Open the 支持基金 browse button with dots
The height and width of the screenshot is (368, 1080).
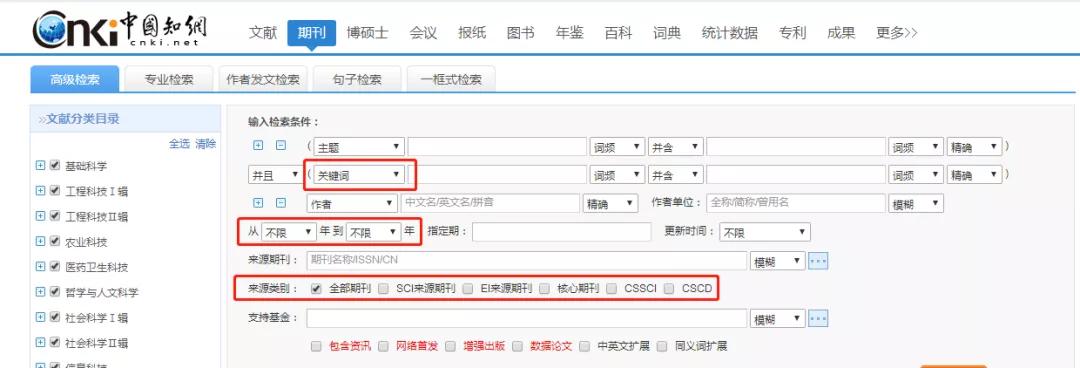pyautogui.click(x=818, y=319)
